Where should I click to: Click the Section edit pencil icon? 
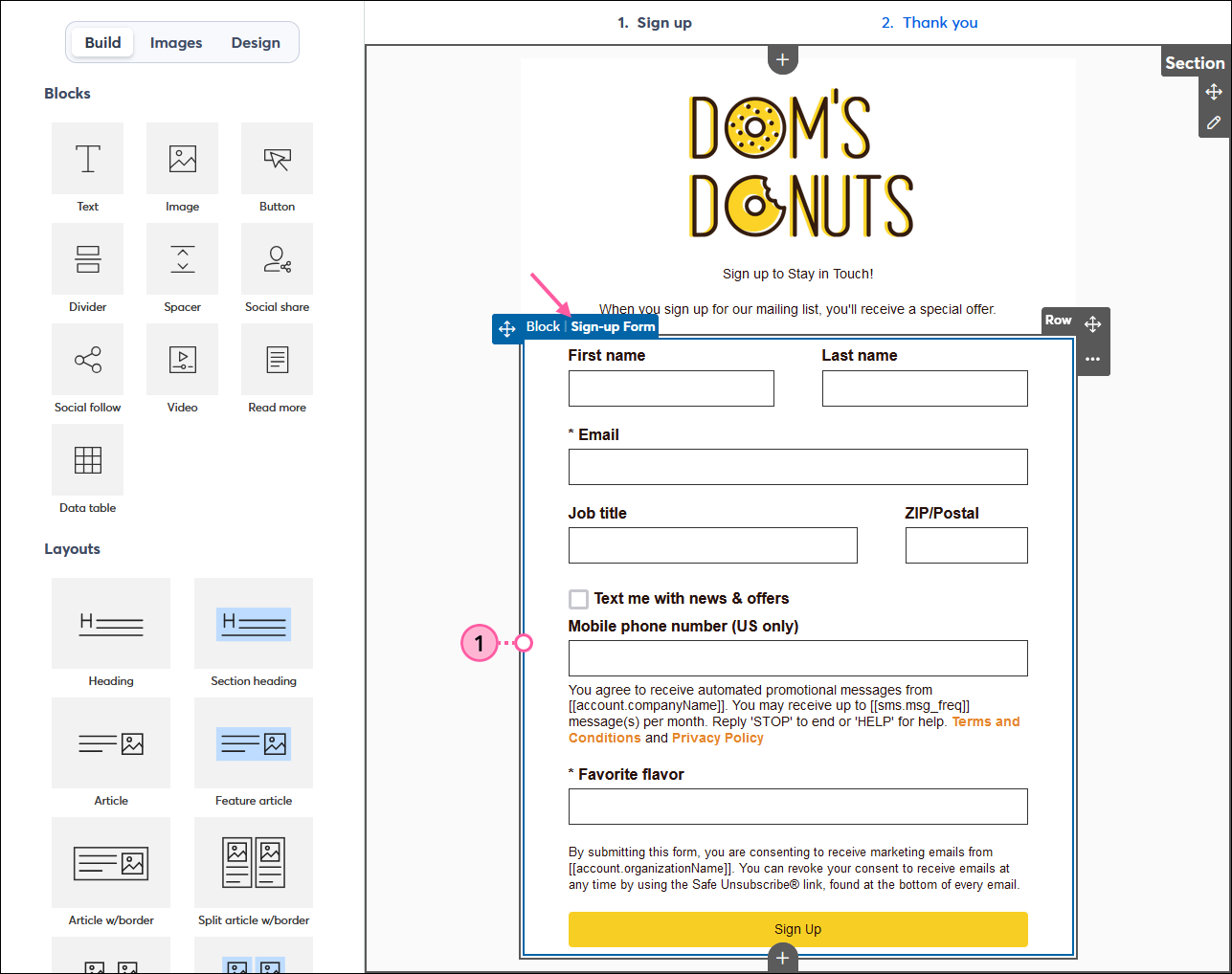point(1214,122)
